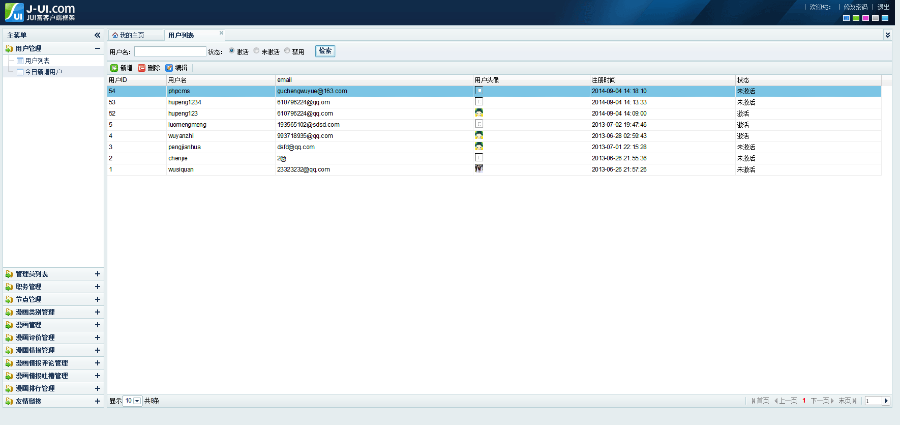Viewport: 900px width, 425px height.
Task: Collapse the main menu sidebar with double-arrow
Action: point(97,35)
